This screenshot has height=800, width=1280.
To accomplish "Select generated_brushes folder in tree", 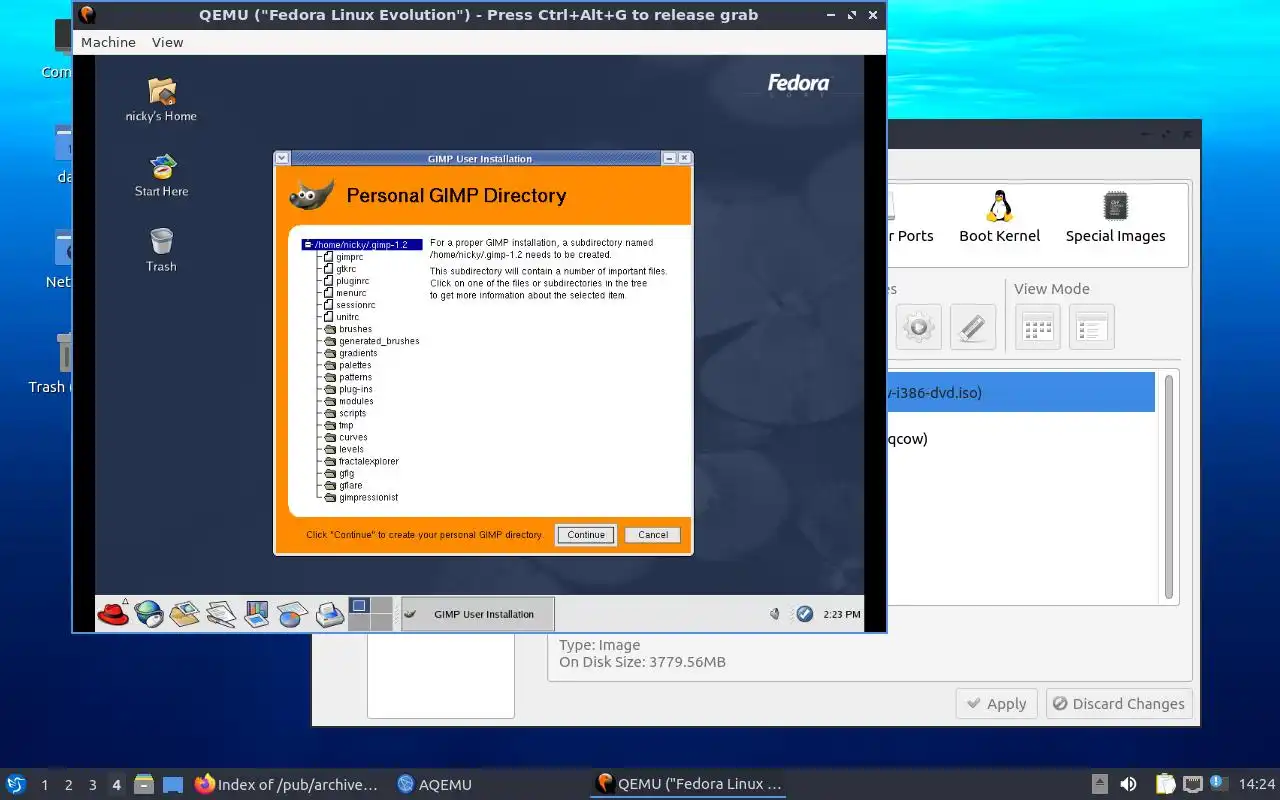I will click(379, 341).
